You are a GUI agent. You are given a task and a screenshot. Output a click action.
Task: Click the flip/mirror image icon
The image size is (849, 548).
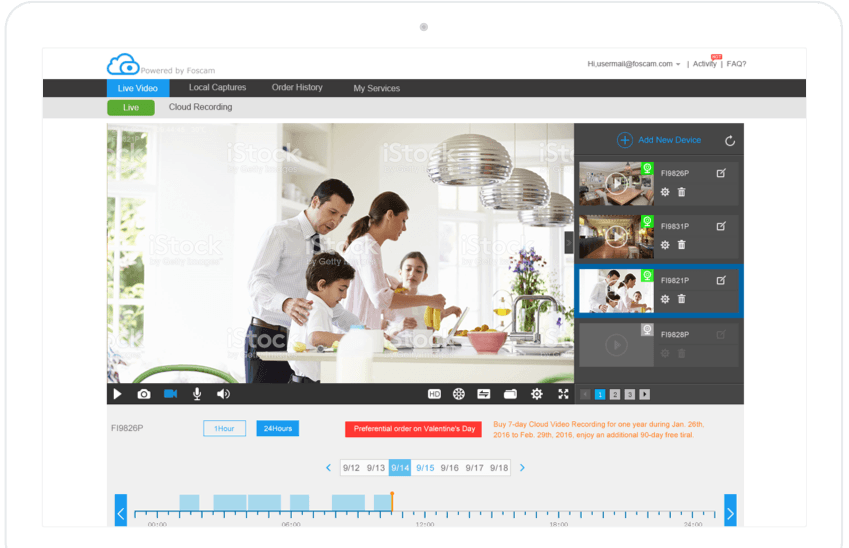pyautogui.click(x=484, y=394)
